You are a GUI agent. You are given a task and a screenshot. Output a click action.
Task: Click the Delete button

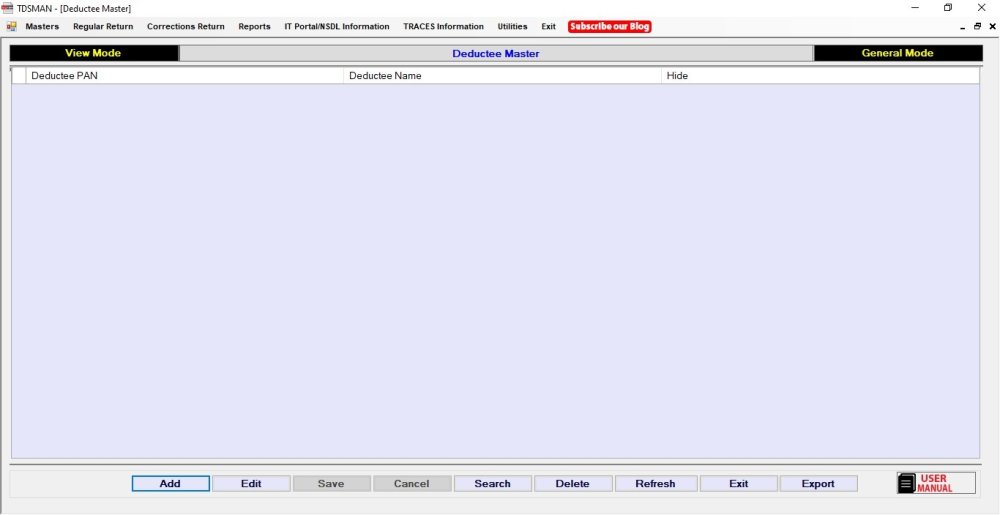573,484
